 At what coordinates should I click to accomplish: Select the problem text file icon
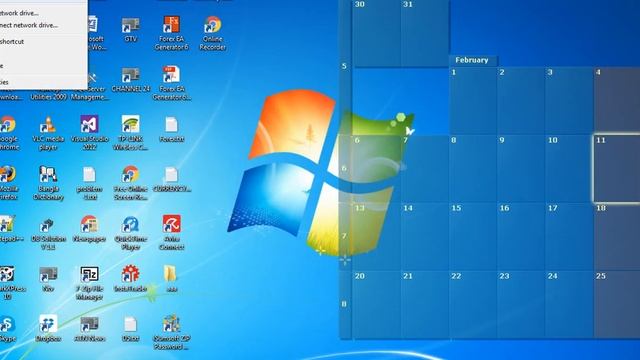(89, 182)
